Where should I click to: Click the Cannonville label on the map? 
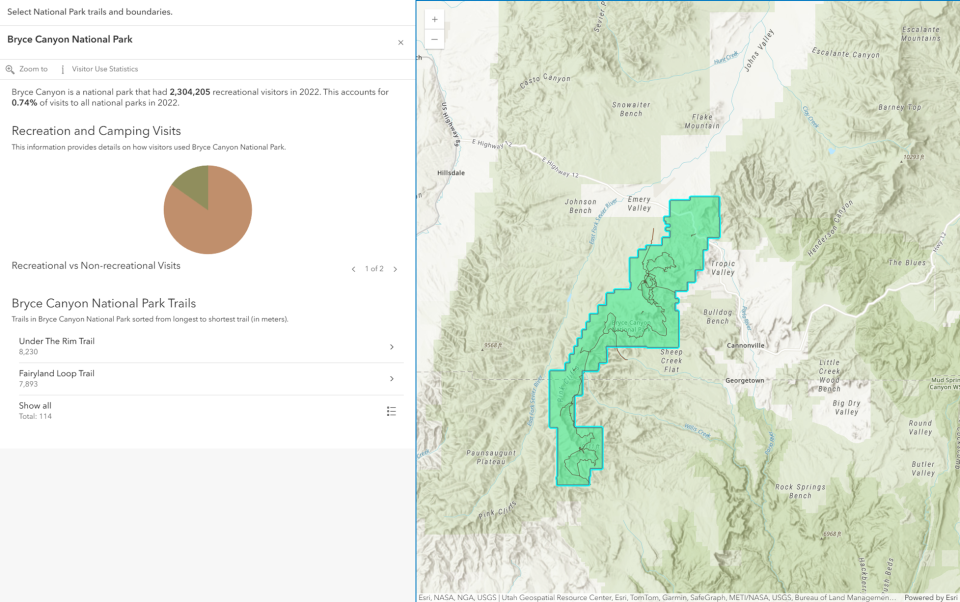[x=745, y=345]
